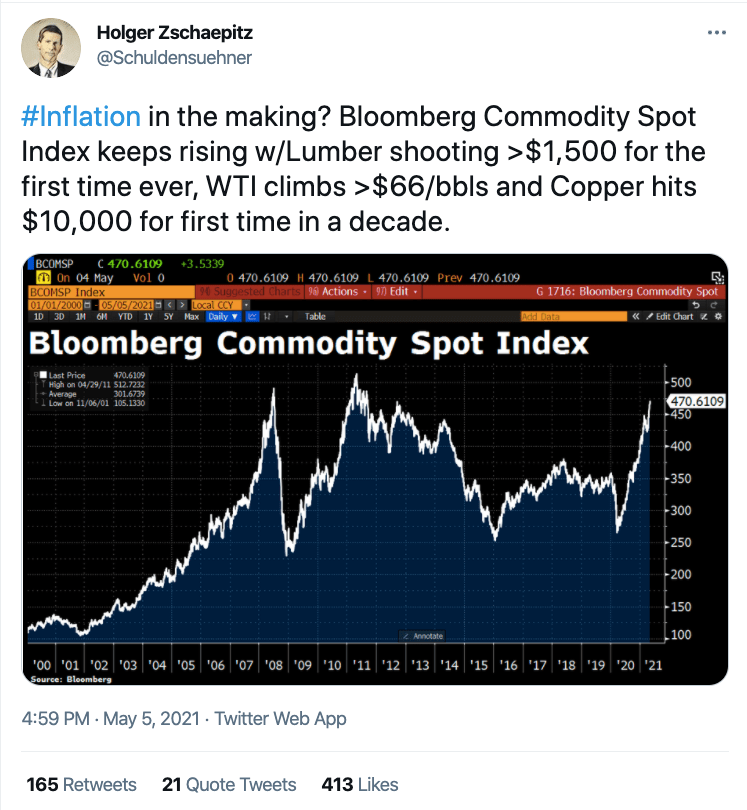The height and width of the screenshot is (810, 747).
Task: Open the tweet's three-dot more options menu
Action: click(x=717, y=33)
